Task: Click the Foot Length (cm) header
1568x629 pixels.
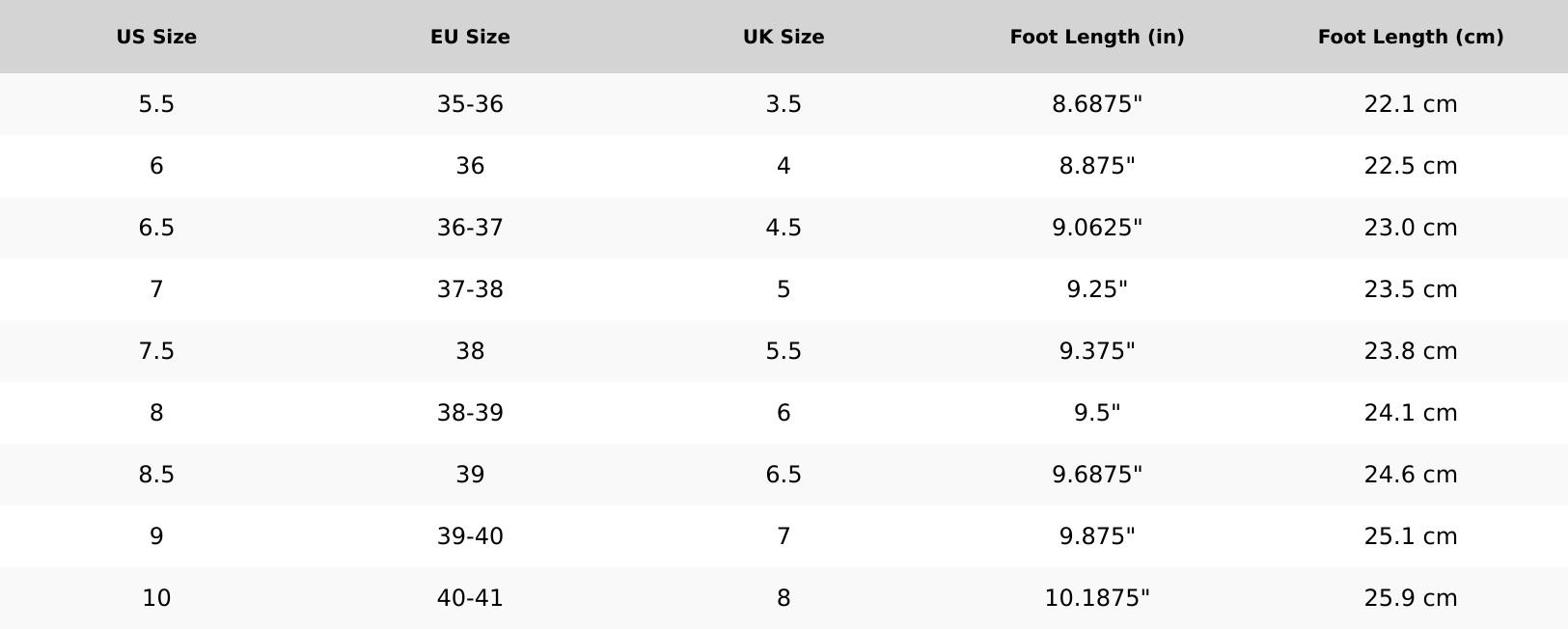Action: tap(1411, 37)
